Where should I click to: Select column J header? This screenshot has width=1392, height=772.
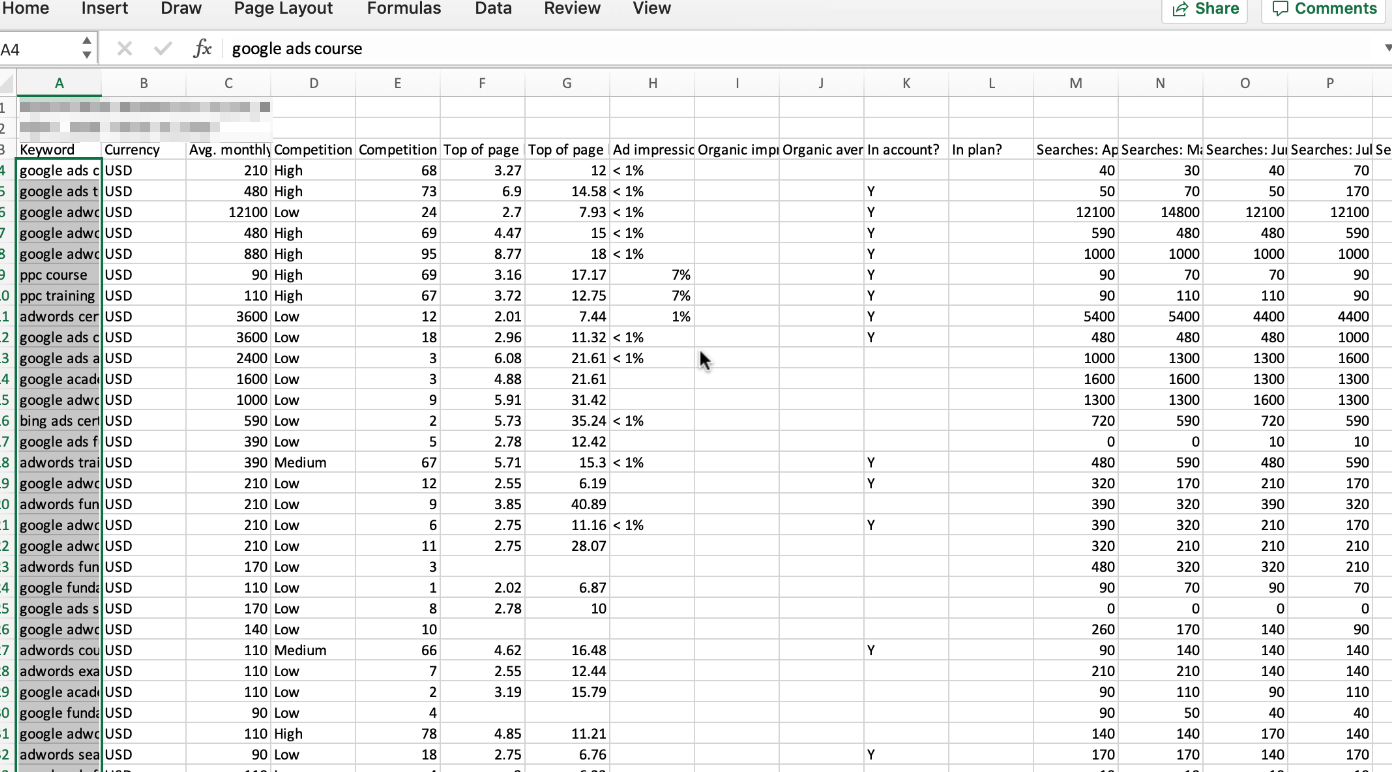coord(821,83)
